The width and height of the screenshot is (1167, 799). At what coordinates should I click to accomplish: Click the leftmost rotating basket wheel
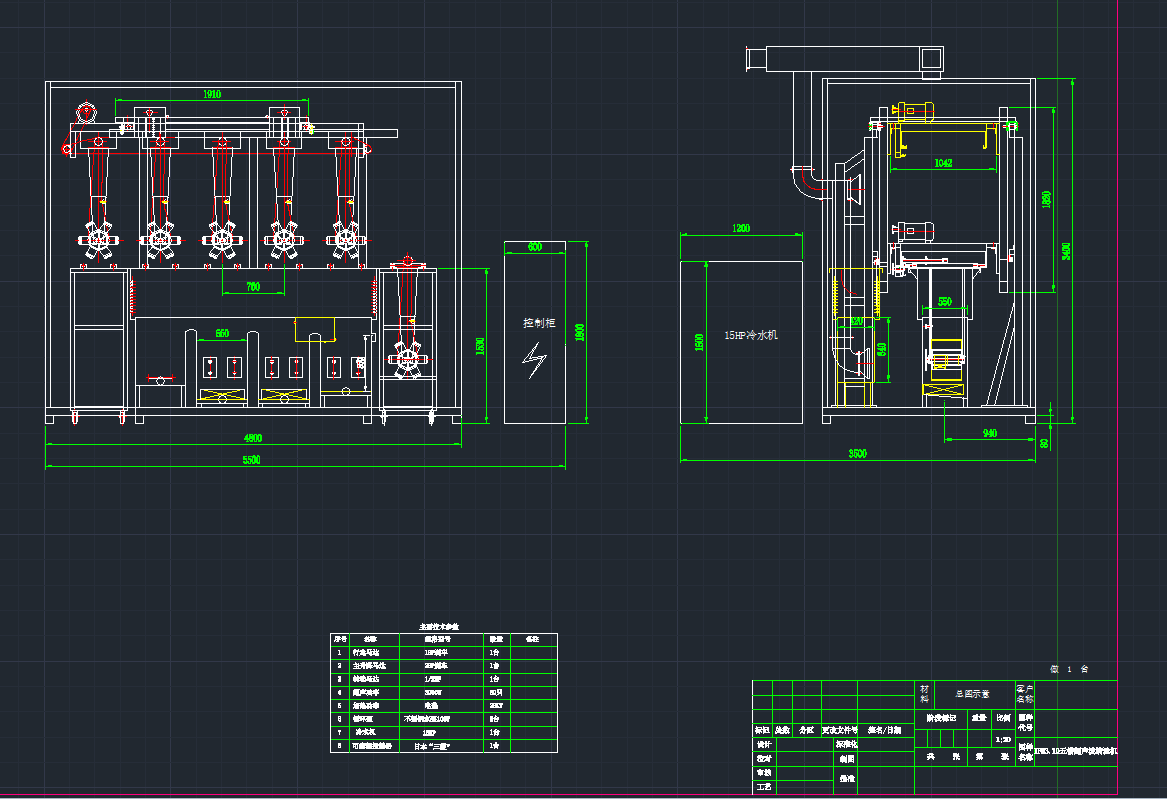pyautogui.click(x=98, y=240)
